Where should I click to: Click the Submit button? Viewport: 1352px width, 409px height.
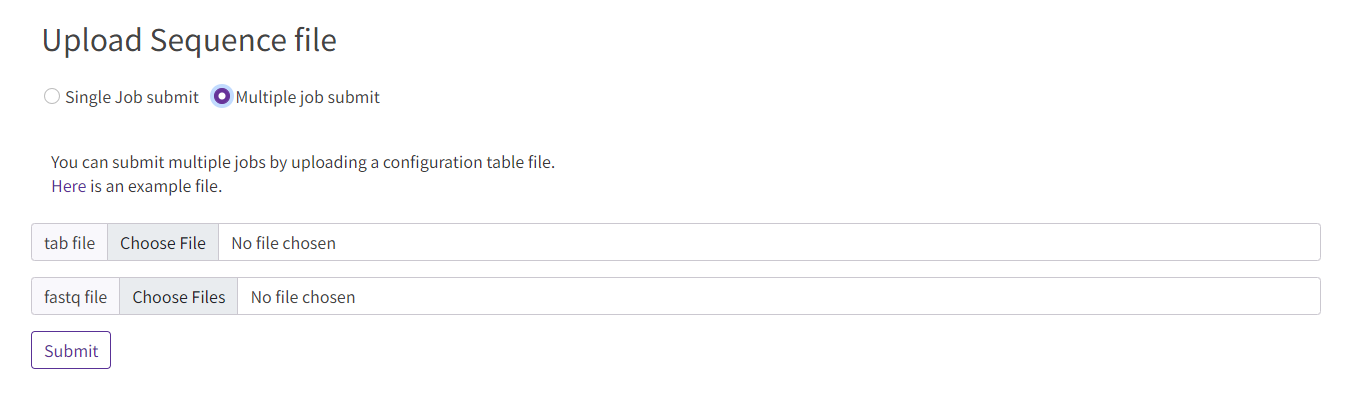click(71, 351)
